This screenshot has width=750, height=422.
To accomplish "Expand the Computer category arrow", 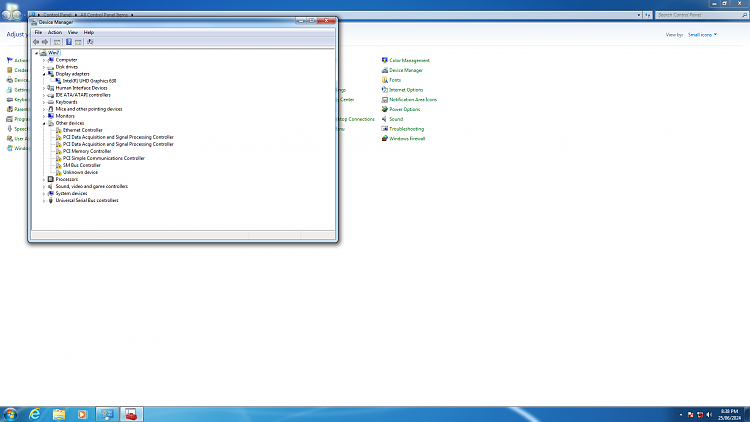I will [x=44, y=60].
